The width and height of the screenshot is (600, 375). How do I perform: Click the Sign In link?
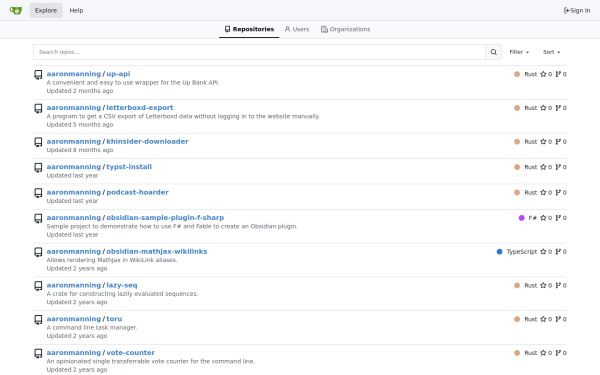coord(577,10)
